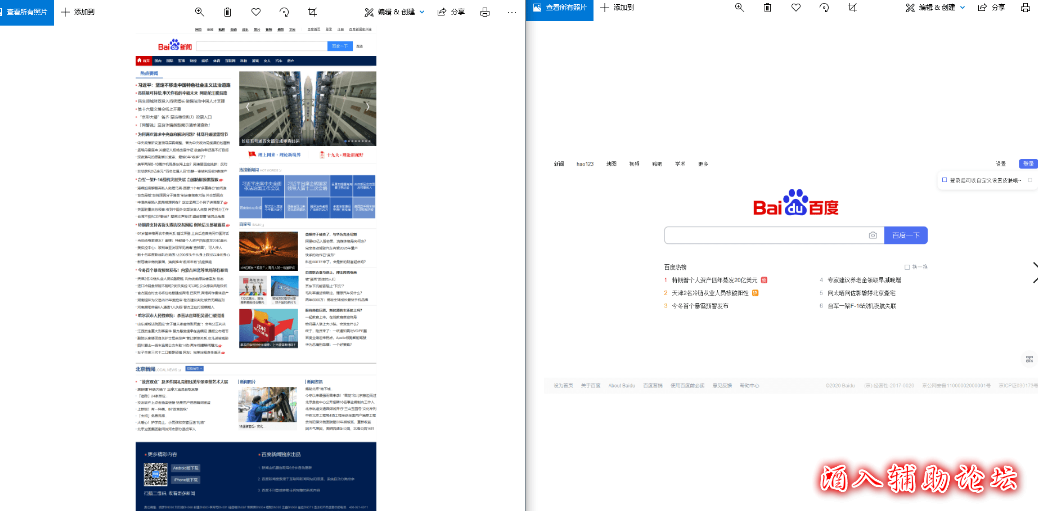Expand 'Edit & Create' dropdown in right window
Image resolution: width=1038 pixels, height=511 pixels.
[935, 7]
